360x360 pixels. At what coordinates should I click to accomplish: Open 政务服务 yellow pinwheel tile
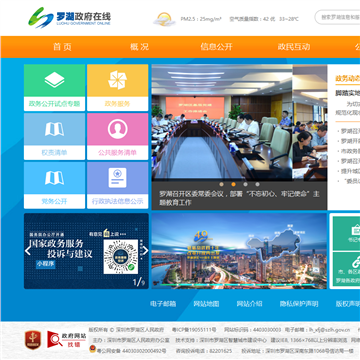[x=118, y=88]
